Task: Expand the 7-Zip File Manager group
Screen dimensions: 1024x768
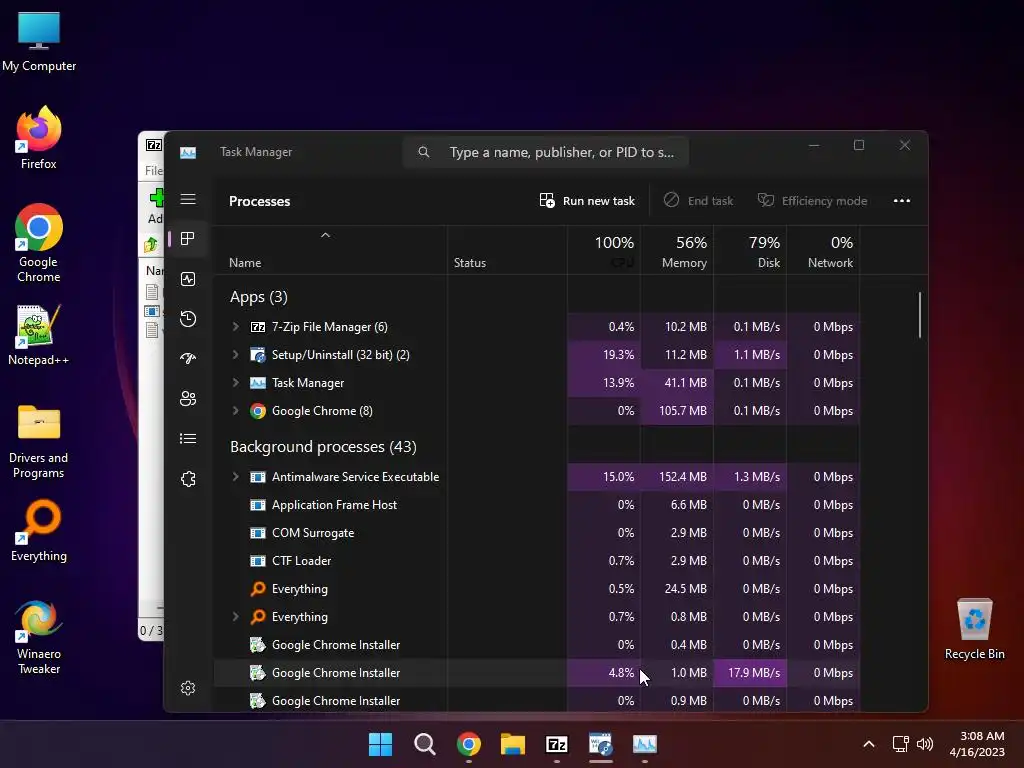Action: coord(236,327)
